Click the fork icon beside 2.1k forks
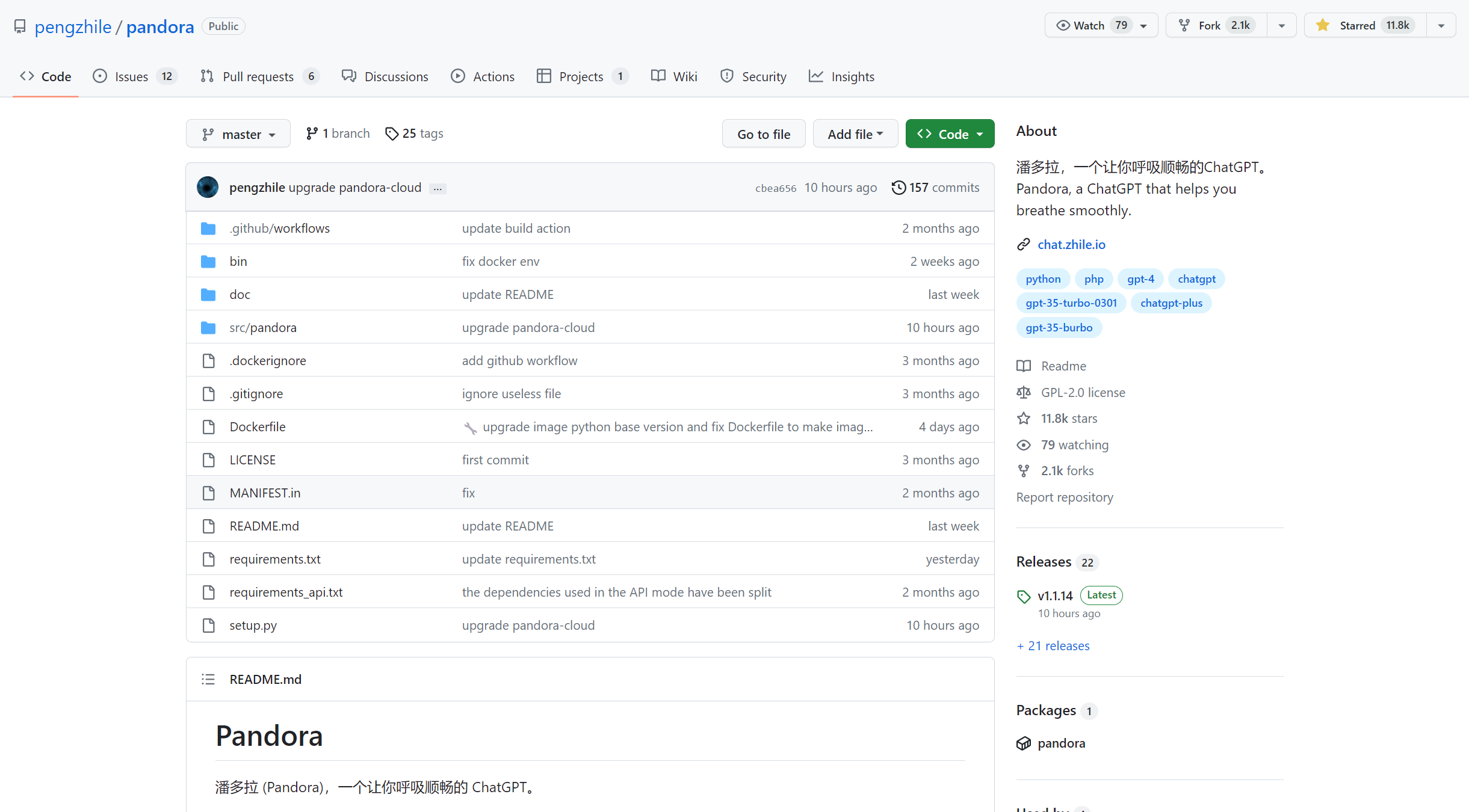Image resolution: width=1469 pixels, height=812 pixels. (x=1024, y=471)
